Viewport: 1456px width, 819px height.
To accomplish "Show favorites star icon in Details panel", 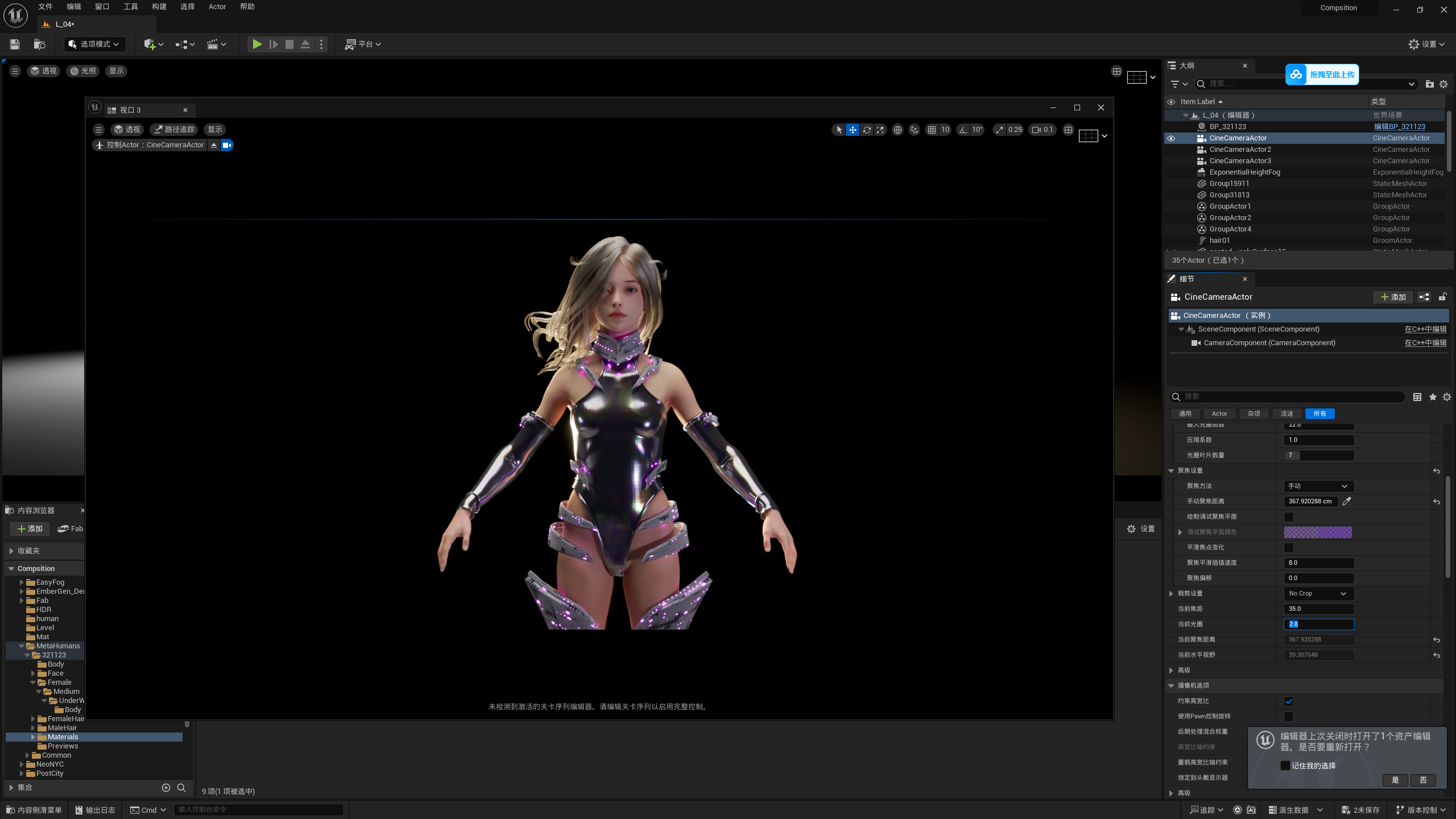I will (1433, 397).
